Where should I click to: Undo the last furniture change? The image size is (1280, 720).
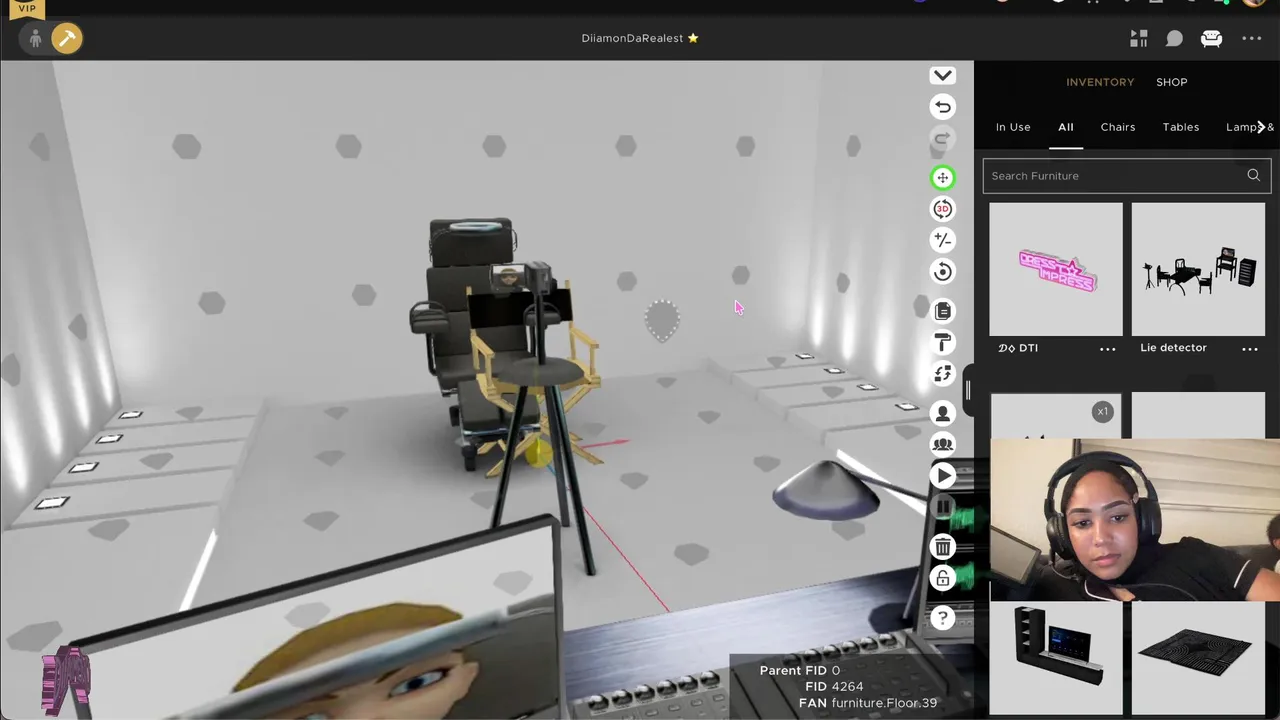[x=942, y=107]
